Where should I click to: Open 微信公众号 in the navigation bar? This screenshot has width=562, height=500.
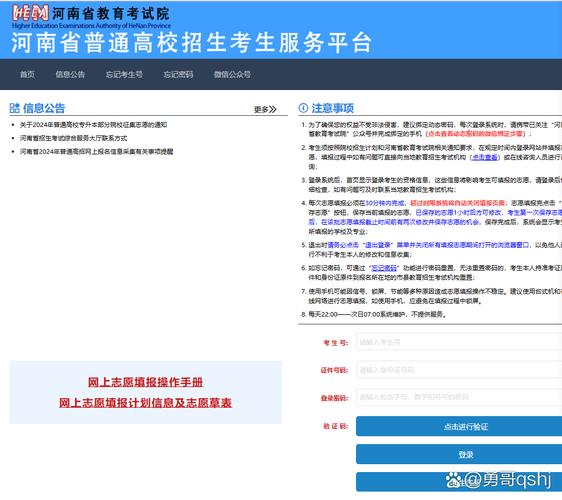(232, 74)
